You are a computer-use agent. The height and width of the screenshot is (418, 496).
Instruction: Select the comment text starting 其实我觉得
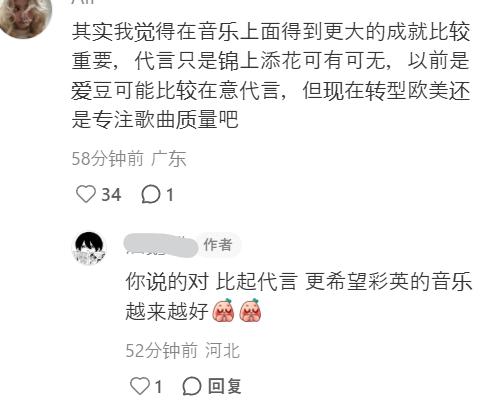coord(271,75)
